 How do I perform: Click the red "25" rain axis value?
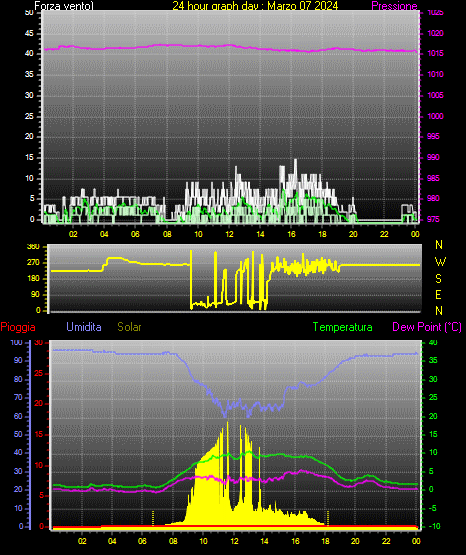pos(39,373)
